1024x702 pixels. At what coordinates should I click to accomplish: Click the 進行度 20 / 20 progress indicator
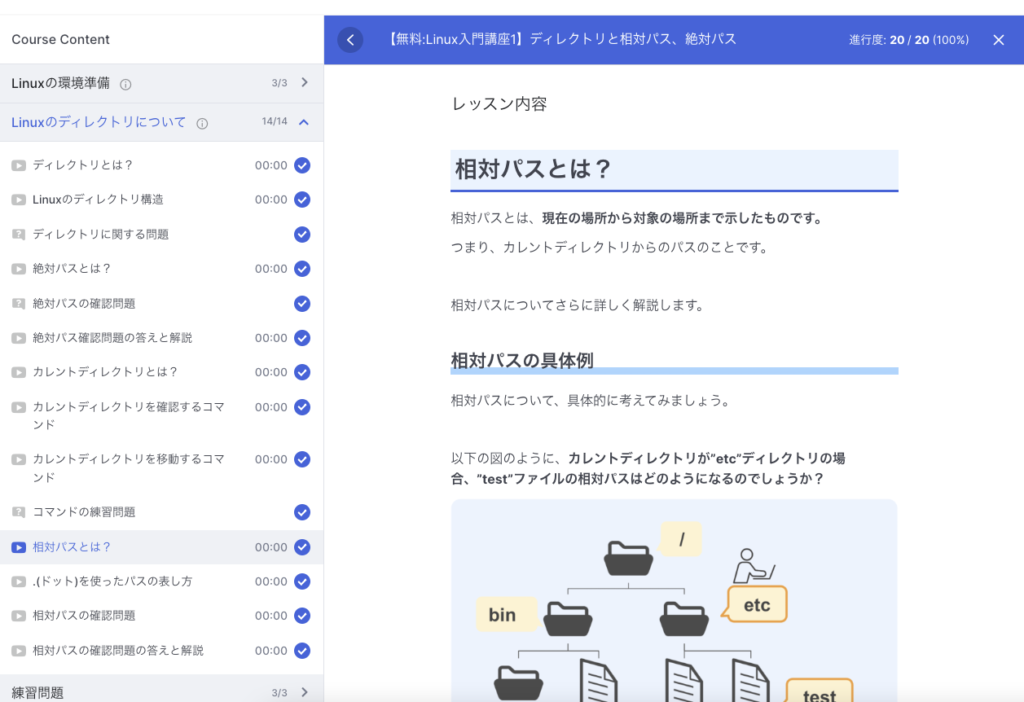click(908, 40)
